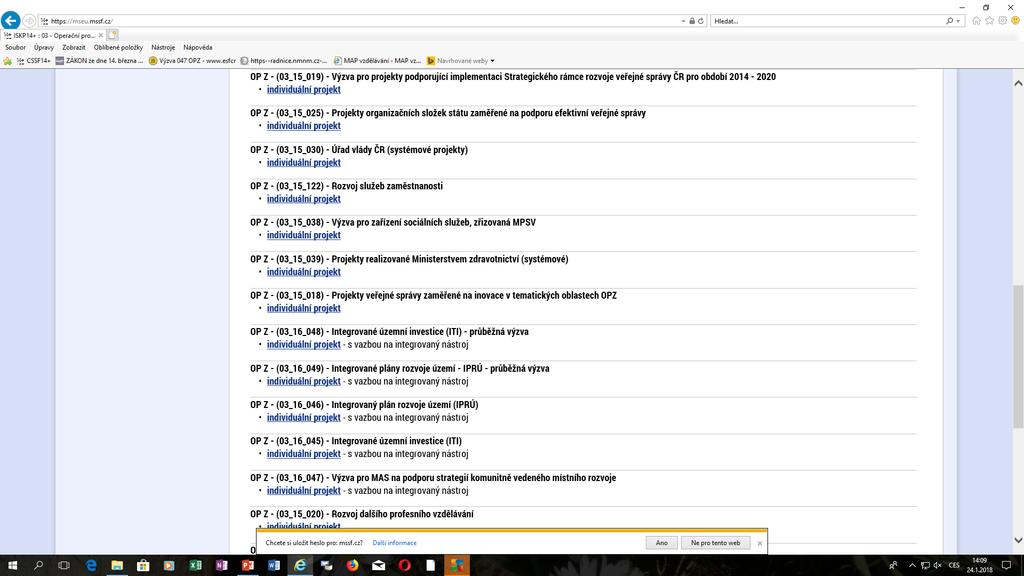Switch to Internet Explorer taskbar icon
Screen dimensions: 1024x576
coord(300,566)
